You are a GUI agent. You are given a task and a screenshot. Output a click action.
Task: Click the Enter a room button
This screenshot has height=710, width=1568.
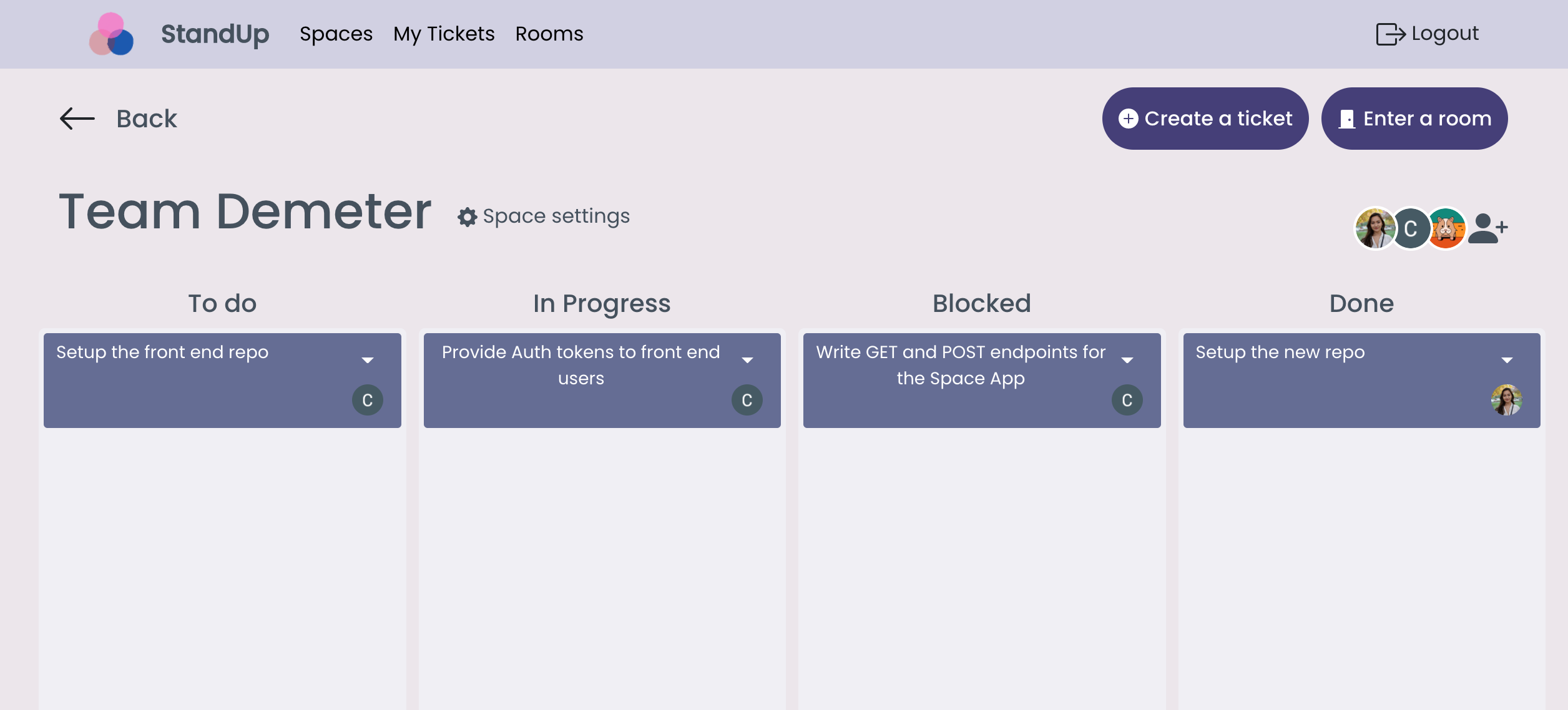[1414, 119]
